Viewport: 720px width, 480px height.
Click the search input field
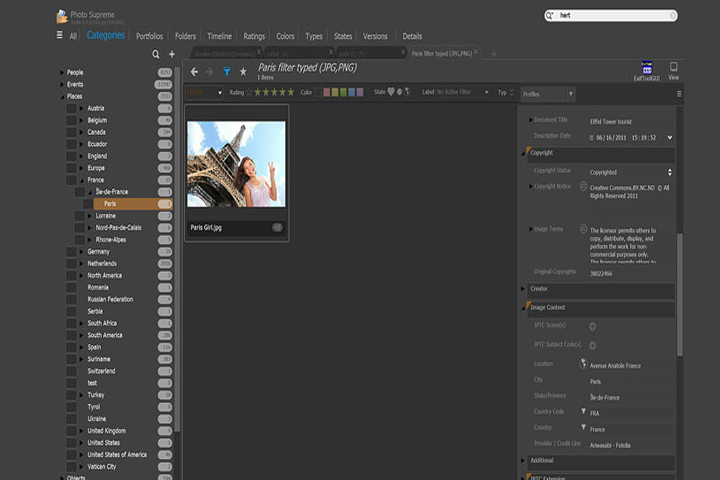click(613, 16)
